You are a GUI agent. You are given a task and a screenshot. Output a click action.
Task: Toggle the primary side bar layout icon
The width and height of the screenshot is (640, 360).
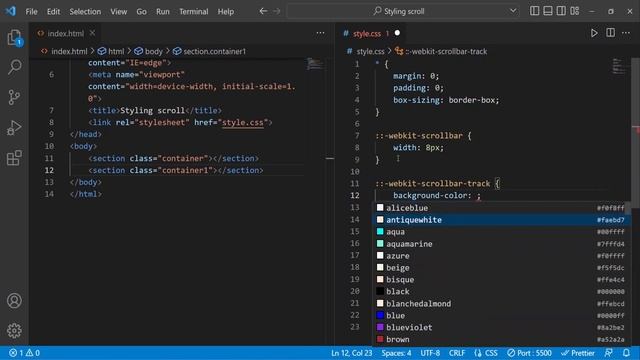534,11
